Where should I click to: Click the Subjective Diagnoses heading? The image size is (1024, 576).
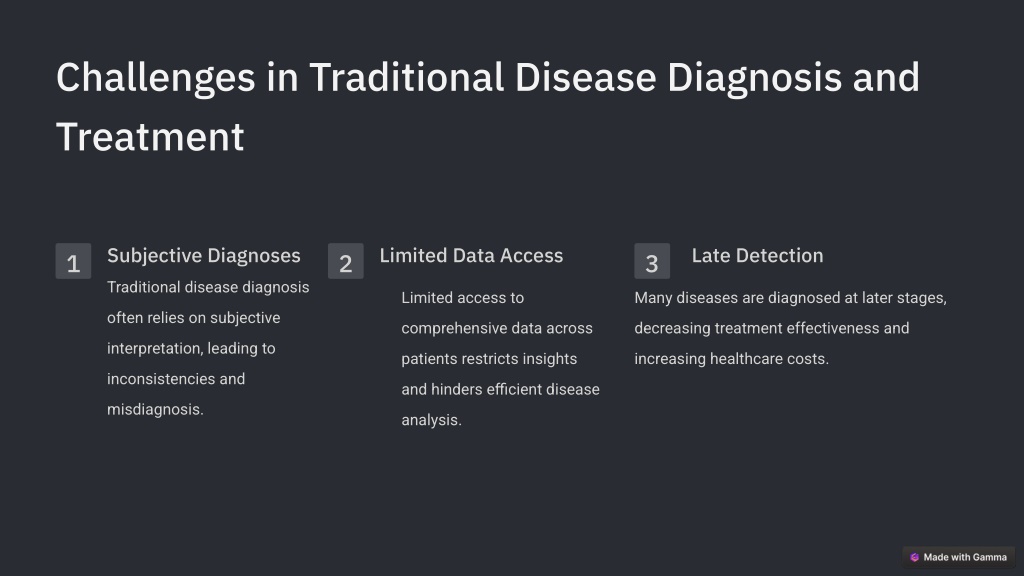click(204, 255)
